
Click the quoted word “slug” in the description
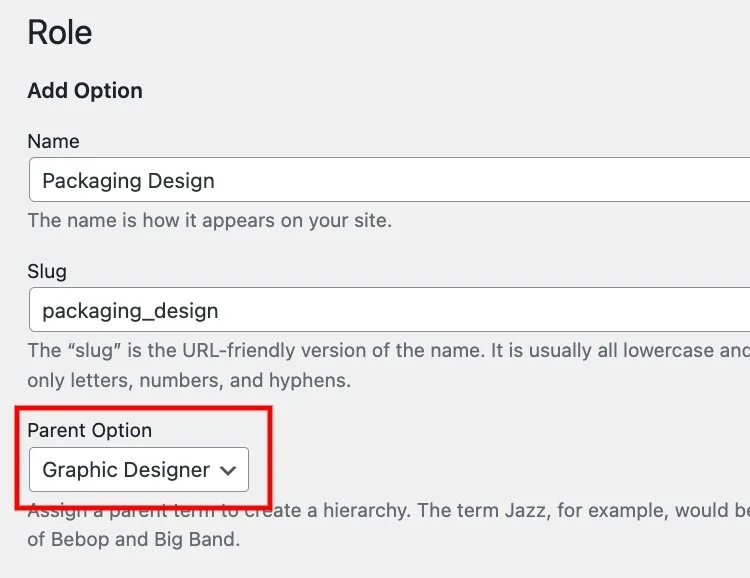(x=93, y=351)
